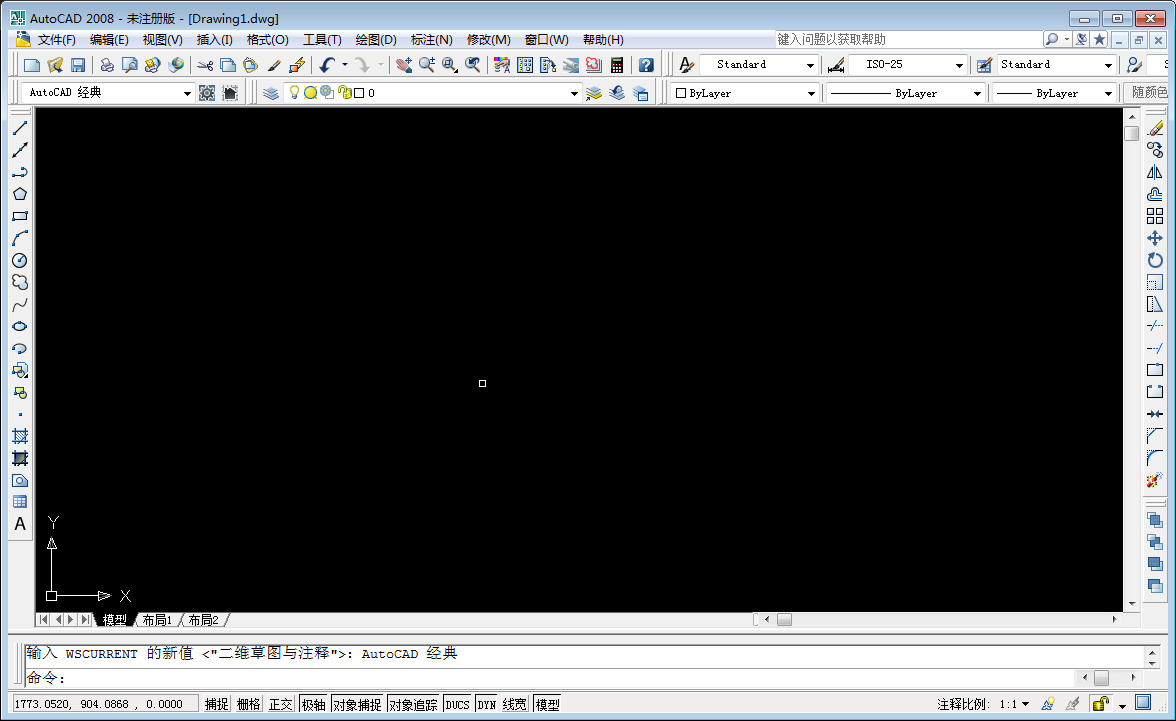Image resolution: width=1176 pixels, height=721 pixels.
Task: Toggle the 栅格 grid display
Action: 248,703
